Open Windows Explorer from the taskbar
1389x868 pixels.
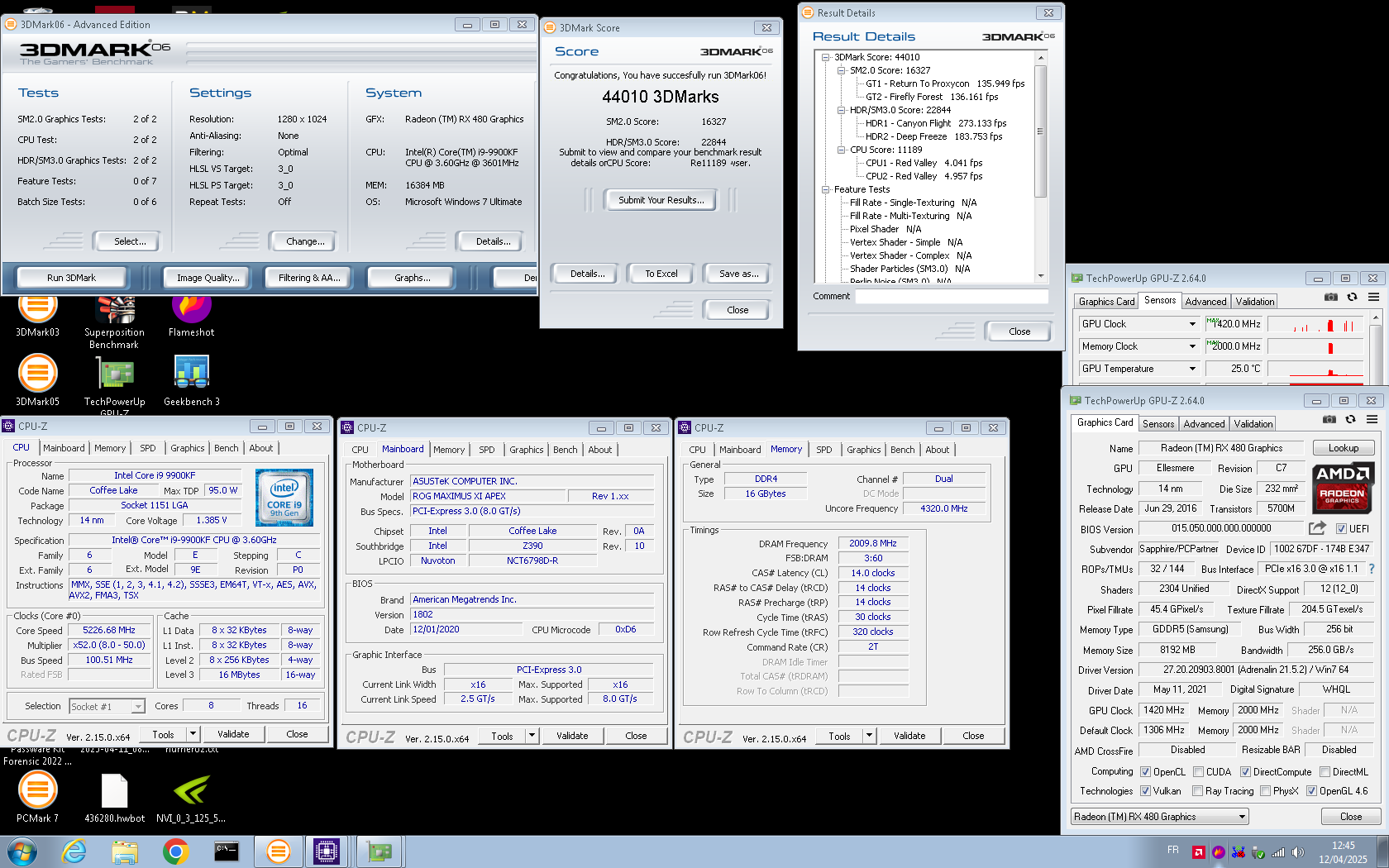coord(125,851)
